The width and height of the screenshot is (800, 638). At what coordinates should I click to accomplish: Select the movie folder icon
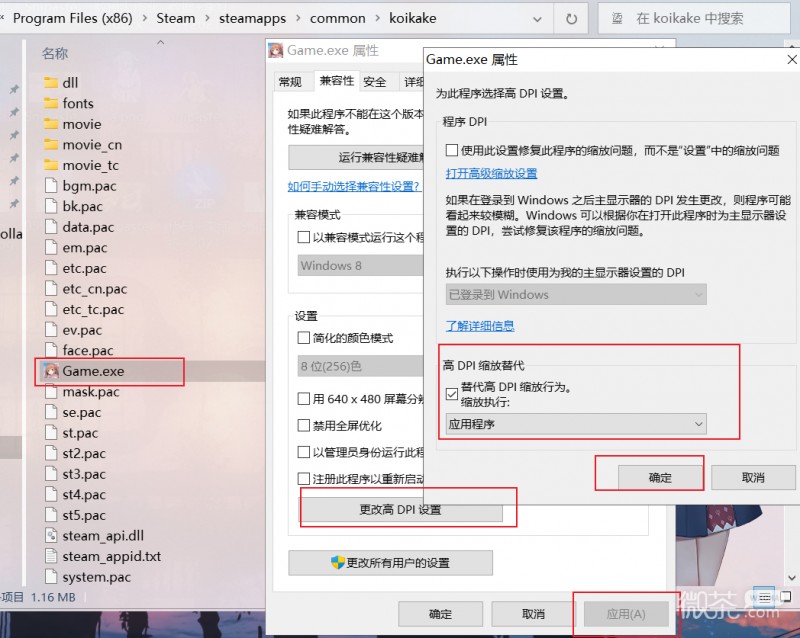[x=51, y=124]
